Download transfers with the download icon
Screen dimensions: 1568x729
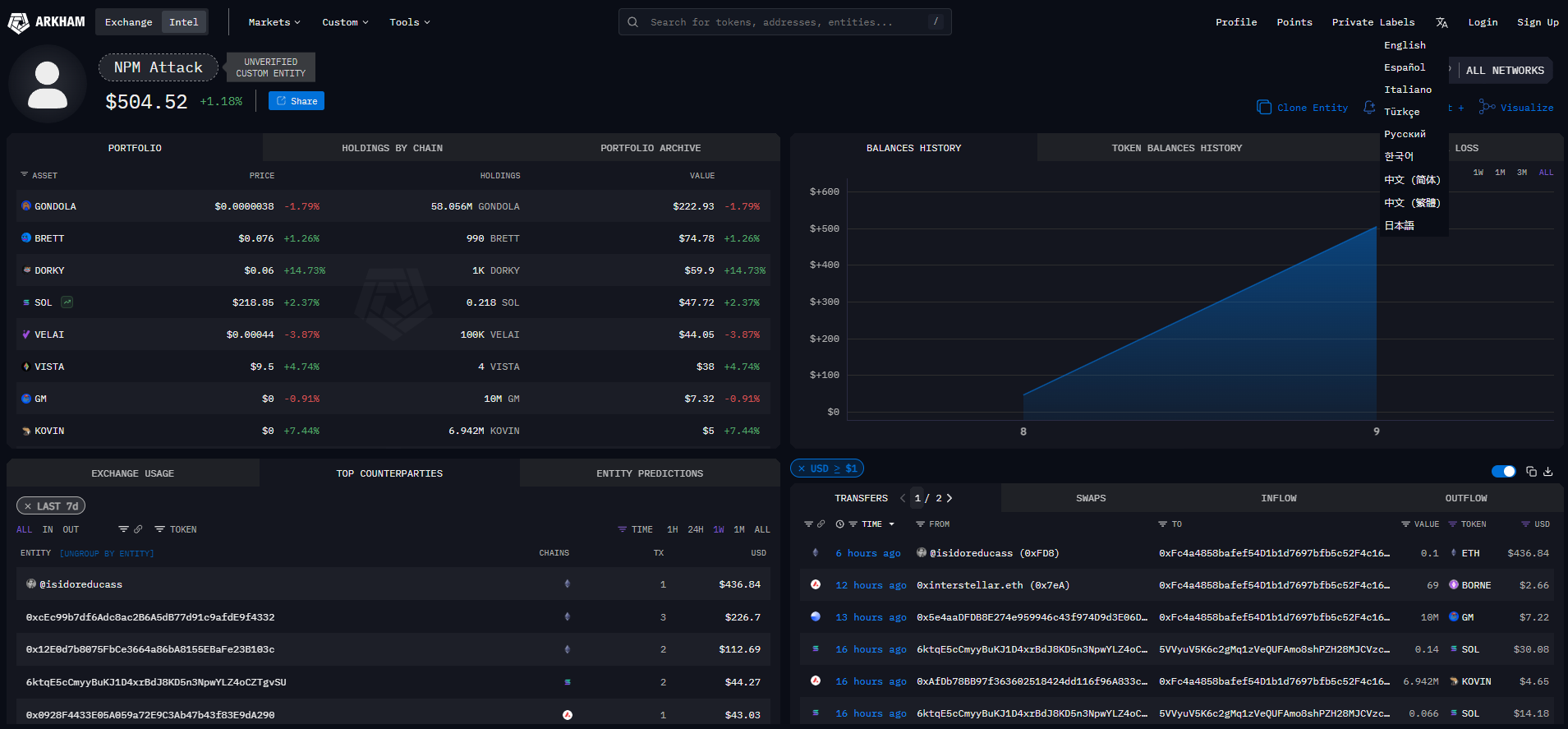pos(1548,471)
